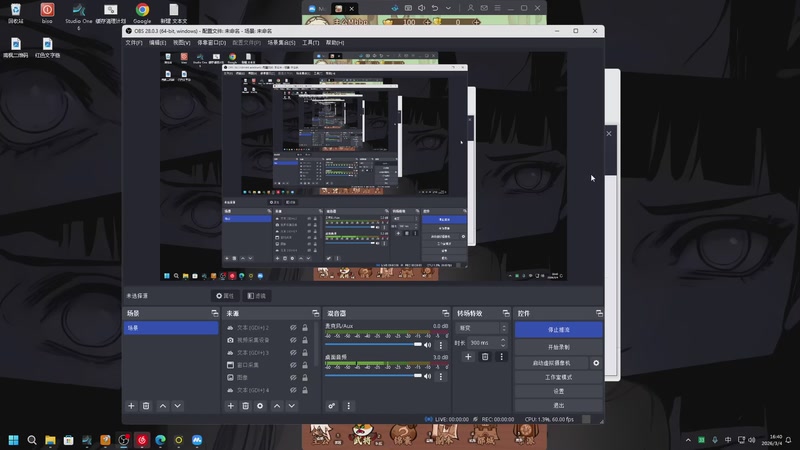Viewport: 800px width, 450px height.
Task: Delete the selected scene with trash icon
Action: click(x=146, y=406)
